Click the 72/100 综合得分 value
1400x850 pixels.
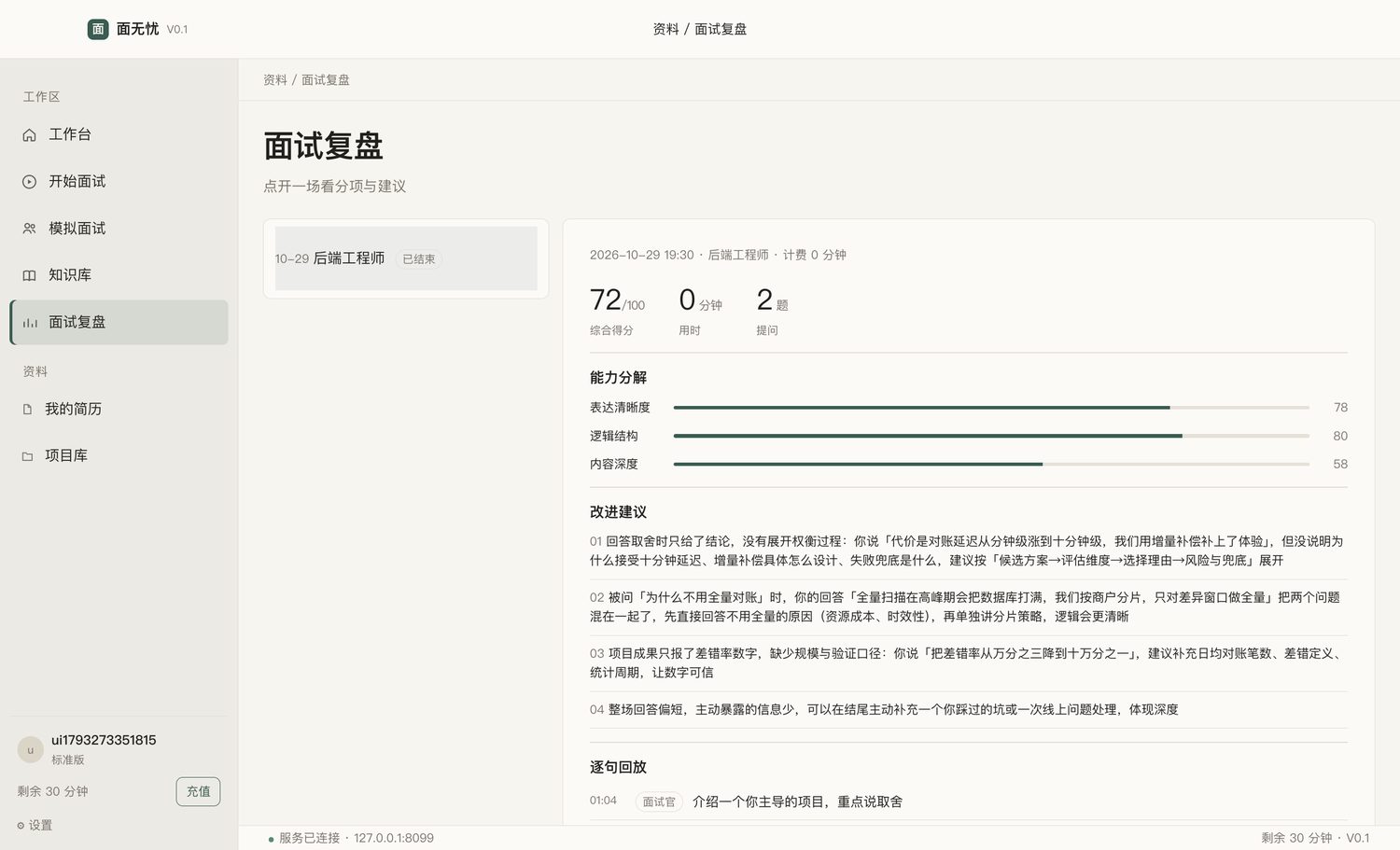click(x=617, y=300)
